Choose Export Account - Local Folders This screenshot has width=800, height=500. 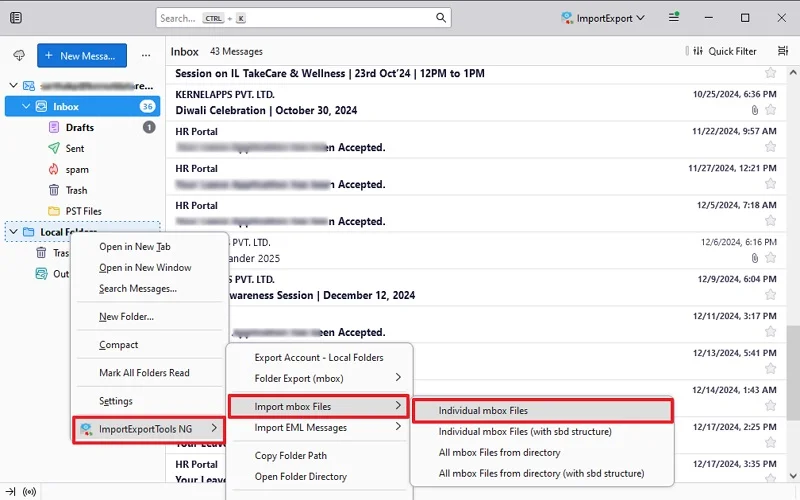tap(319, 357)
